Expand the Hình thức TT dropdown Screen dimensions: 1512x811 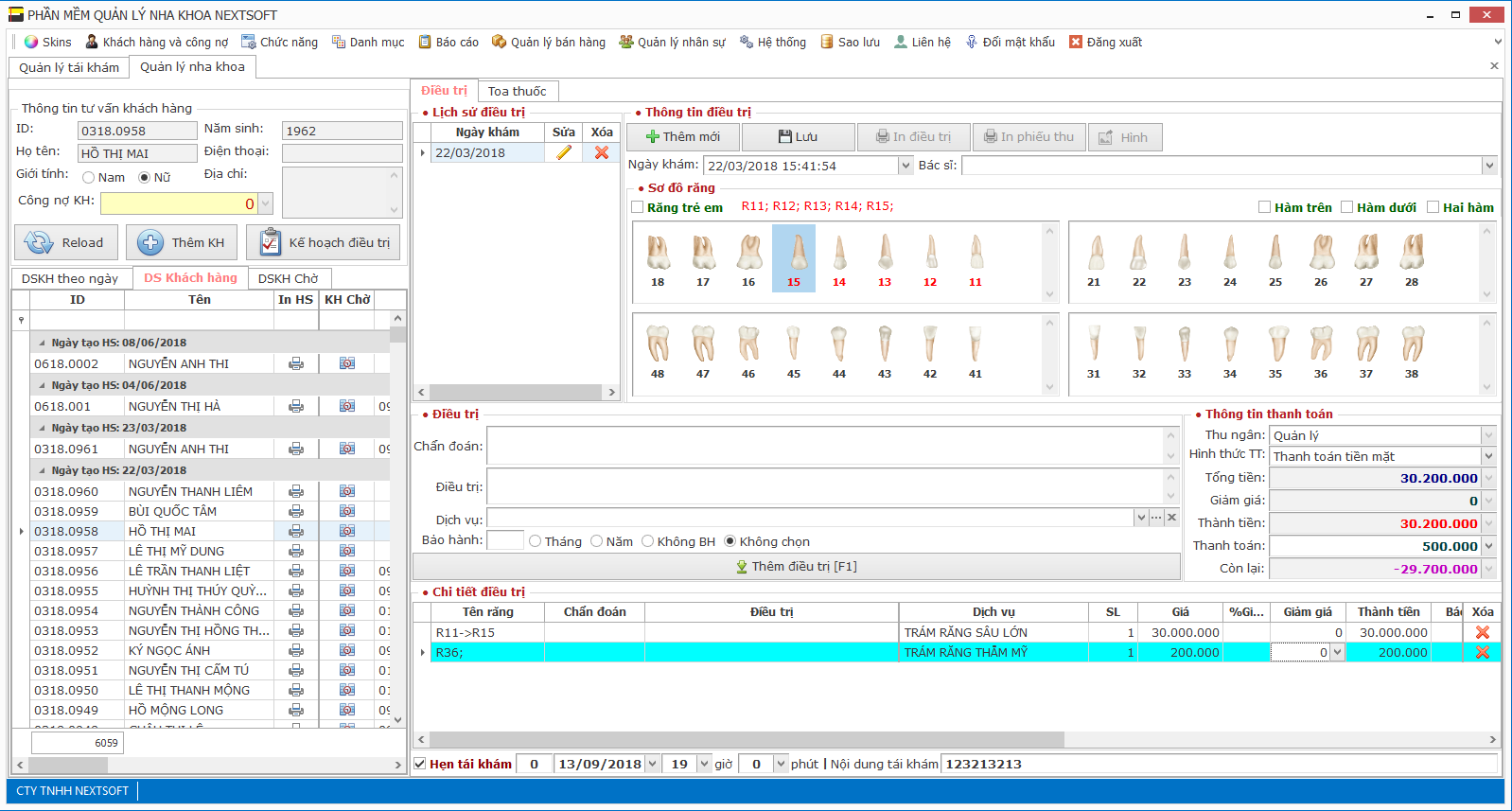pos(1488,456)
